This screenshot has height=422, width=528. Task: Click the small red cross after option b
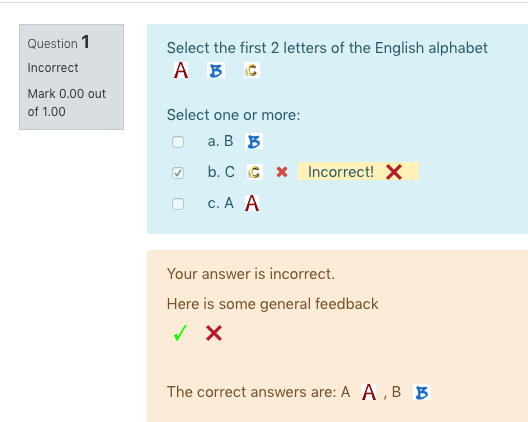[x=282, y=172]
